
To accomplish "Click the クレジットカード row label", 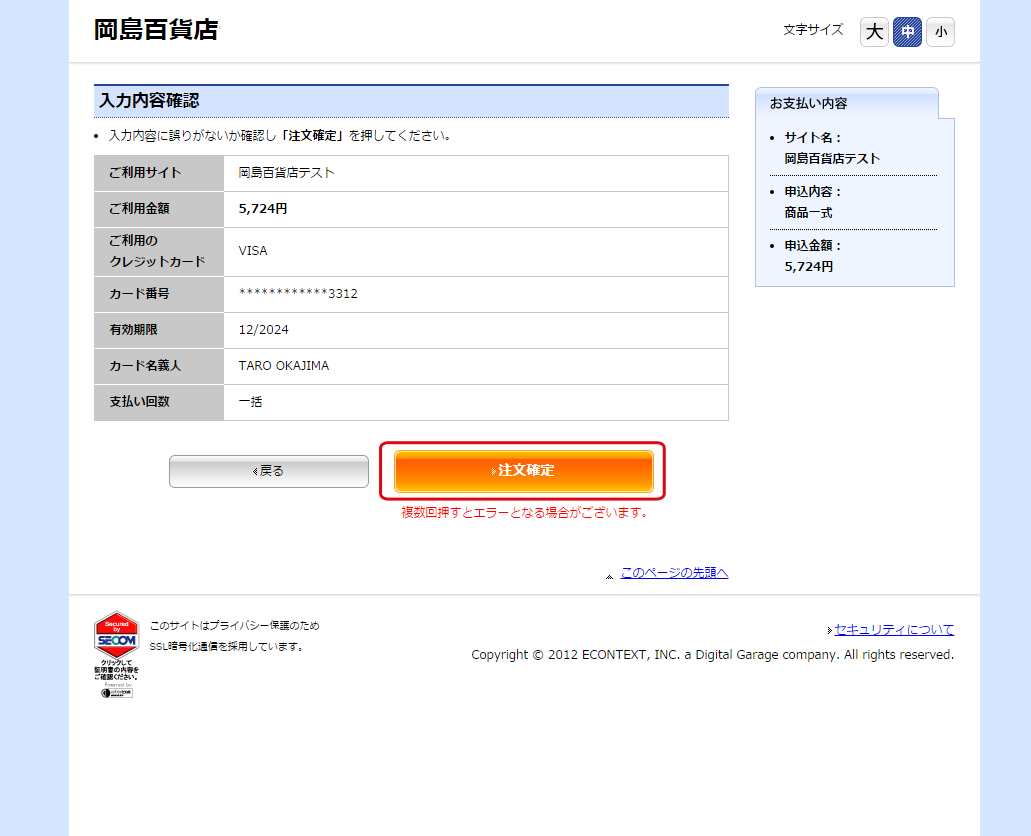I will coord(158,251).
